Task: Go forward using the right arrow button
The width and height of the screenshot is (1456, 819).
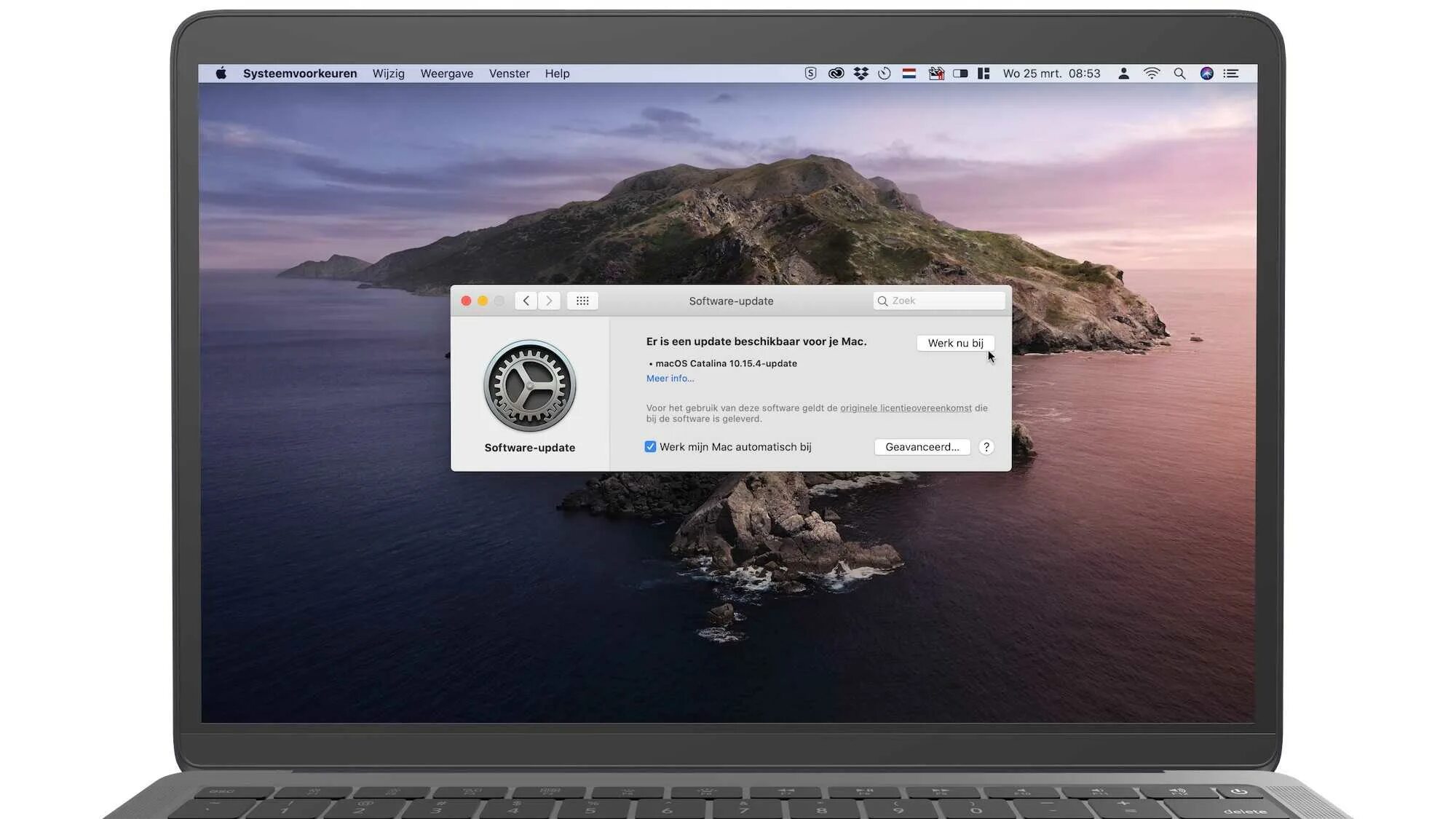Action: click(x=549, y=300)
